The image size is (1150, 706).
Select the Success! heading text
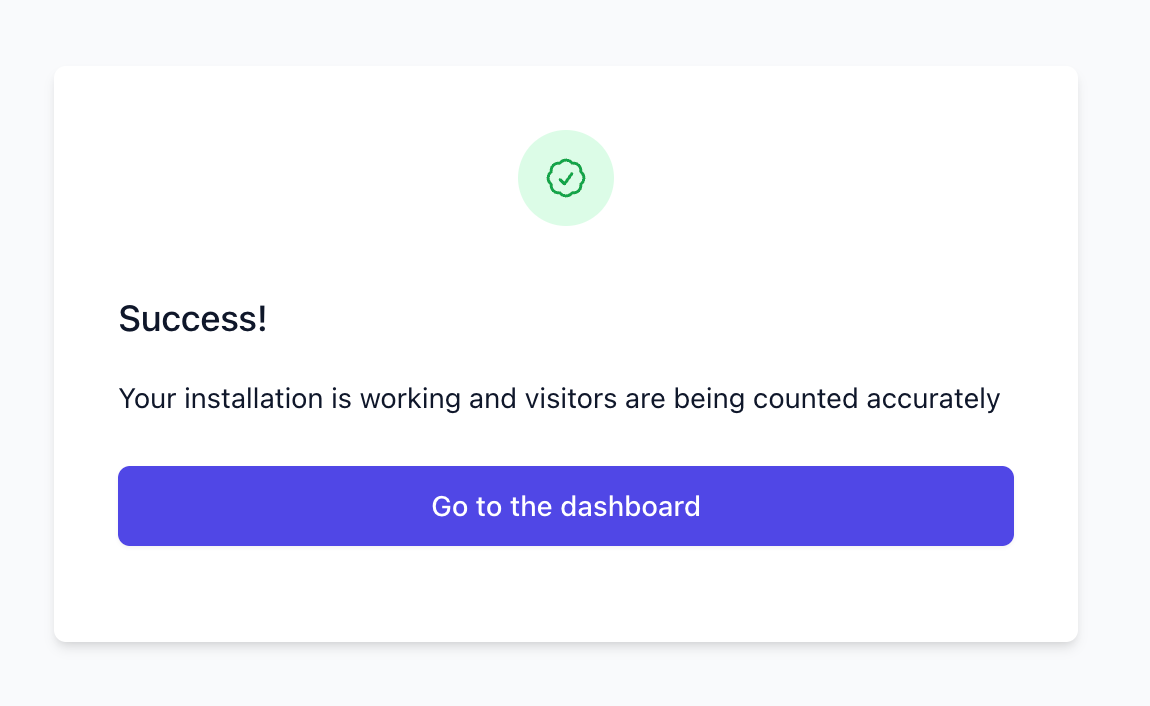193,319
